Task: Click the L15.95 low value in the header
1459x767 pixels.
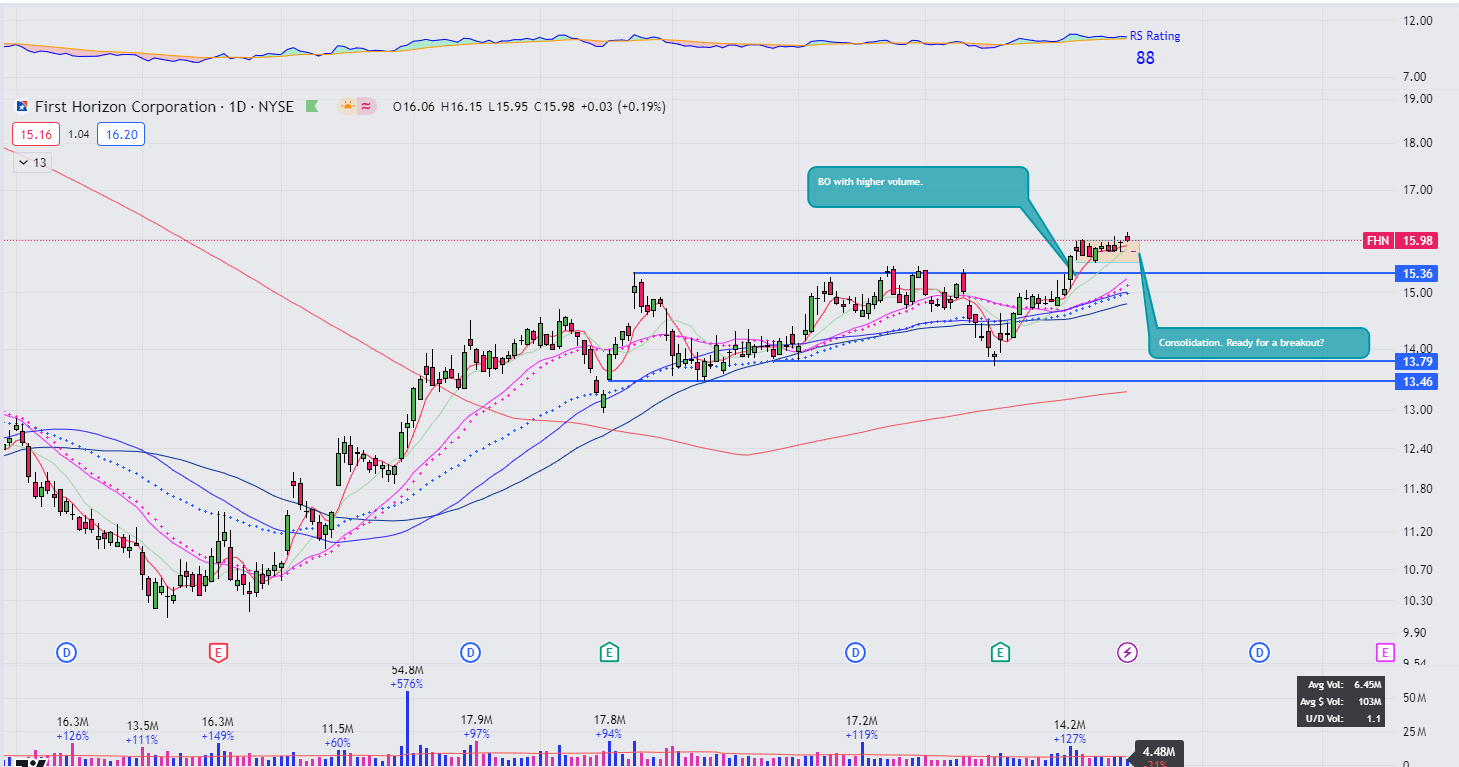Action: coord(507,107)
